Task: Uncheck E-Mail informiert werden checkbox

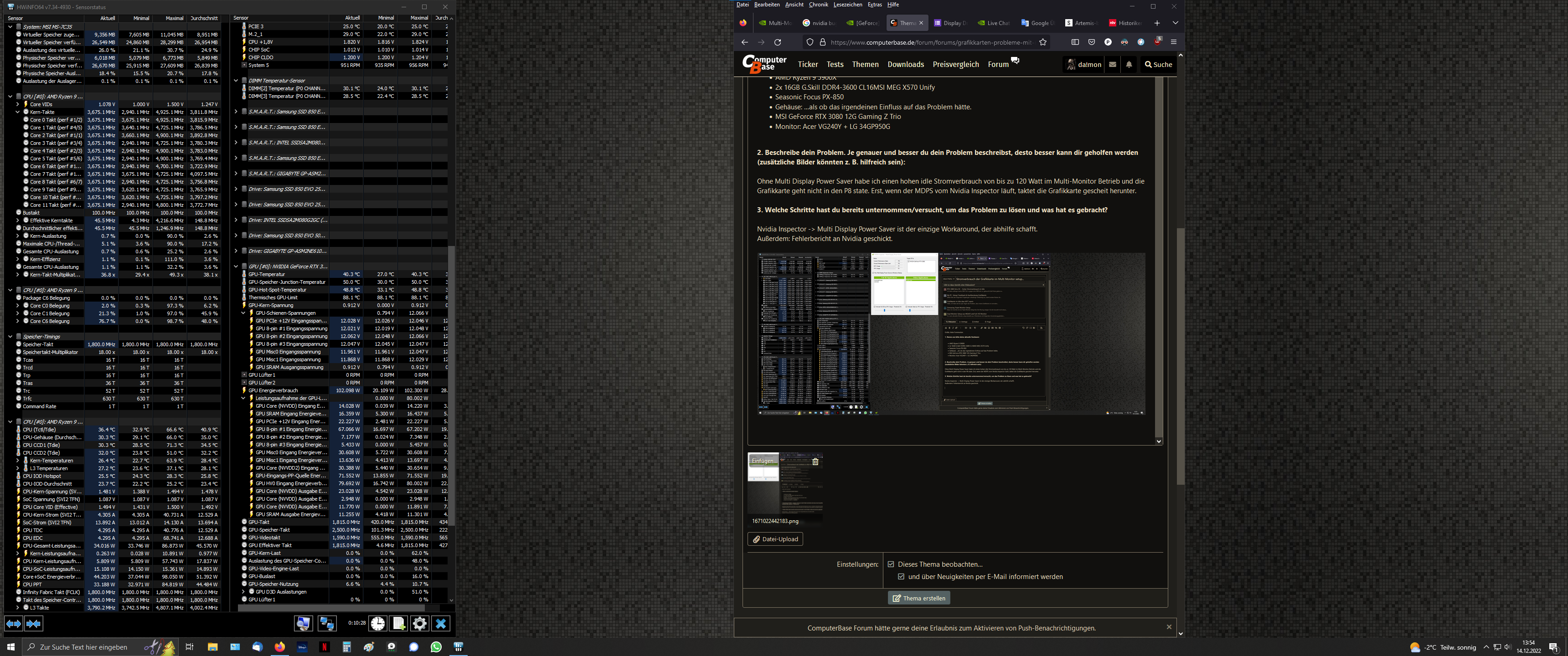Action: pyautogui.click(x=901, y=576)
